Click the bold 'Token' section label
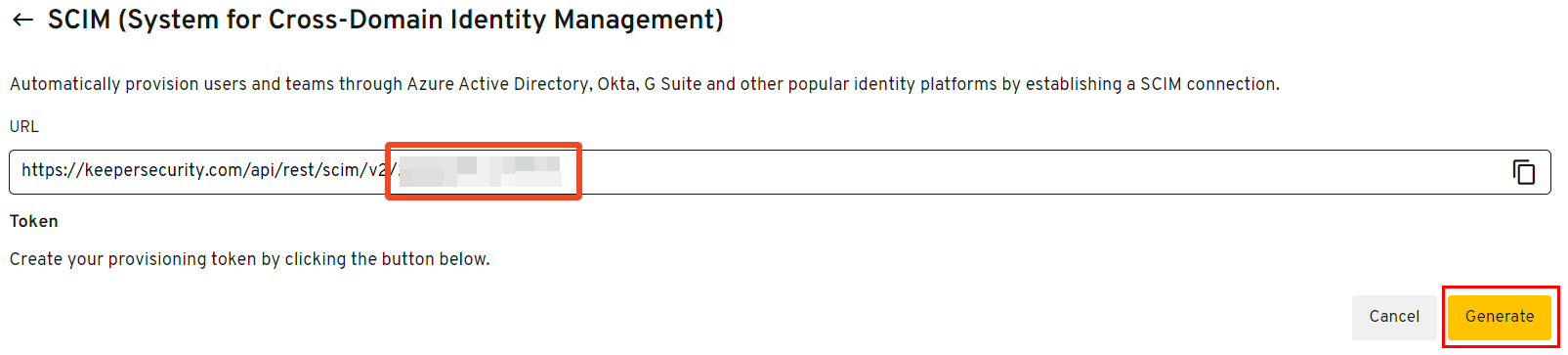The height and width of the screenshot is (355, 1568). click(x=34, y=221)
